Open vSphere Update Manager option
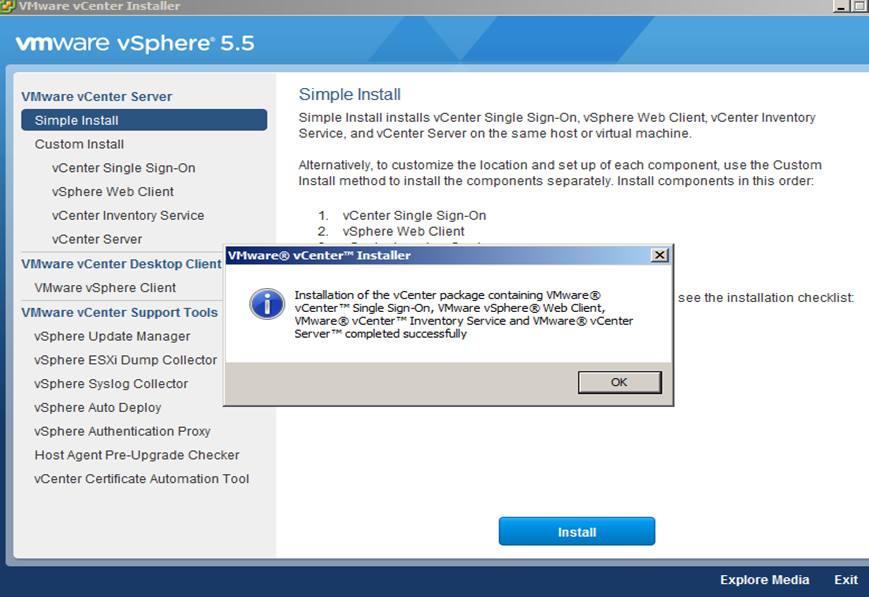Viewport: 869px width, 597px height. tap(112, 336)
